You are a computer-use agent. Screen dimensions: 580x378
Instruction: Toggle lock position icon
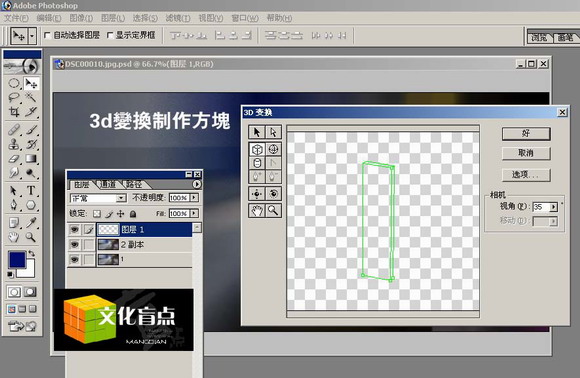[x=121, y=214]
